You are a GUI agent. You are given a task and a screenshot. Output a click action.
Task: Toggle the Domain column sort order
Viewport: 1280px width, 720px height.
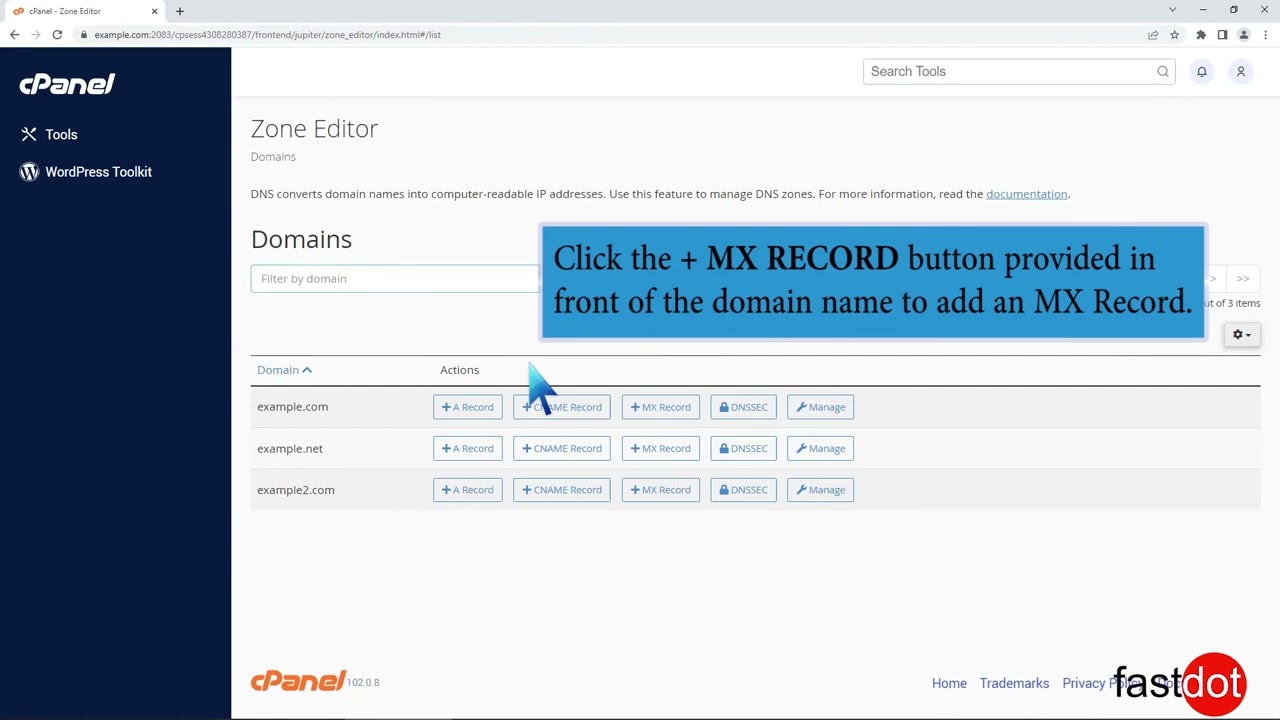tap(284, 369)
